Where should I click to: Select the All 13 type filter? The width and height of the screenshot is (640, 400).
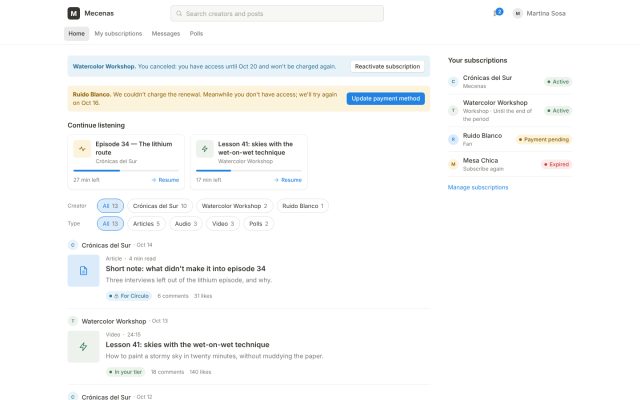[x=110, y=224]
